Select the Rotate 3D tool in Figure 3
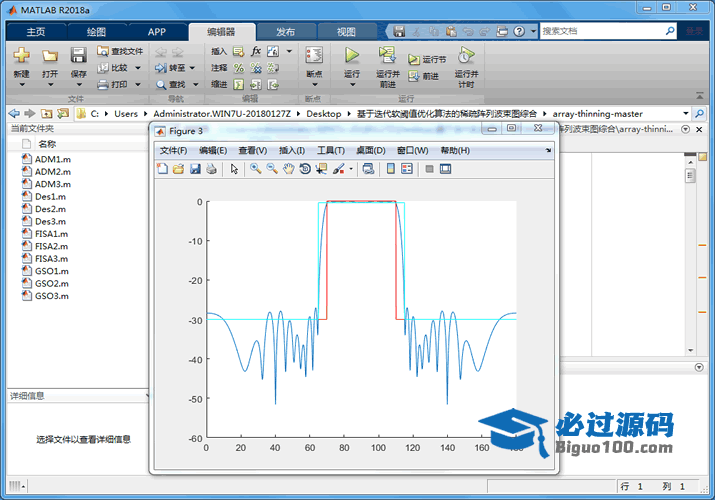 pos(305,169)
